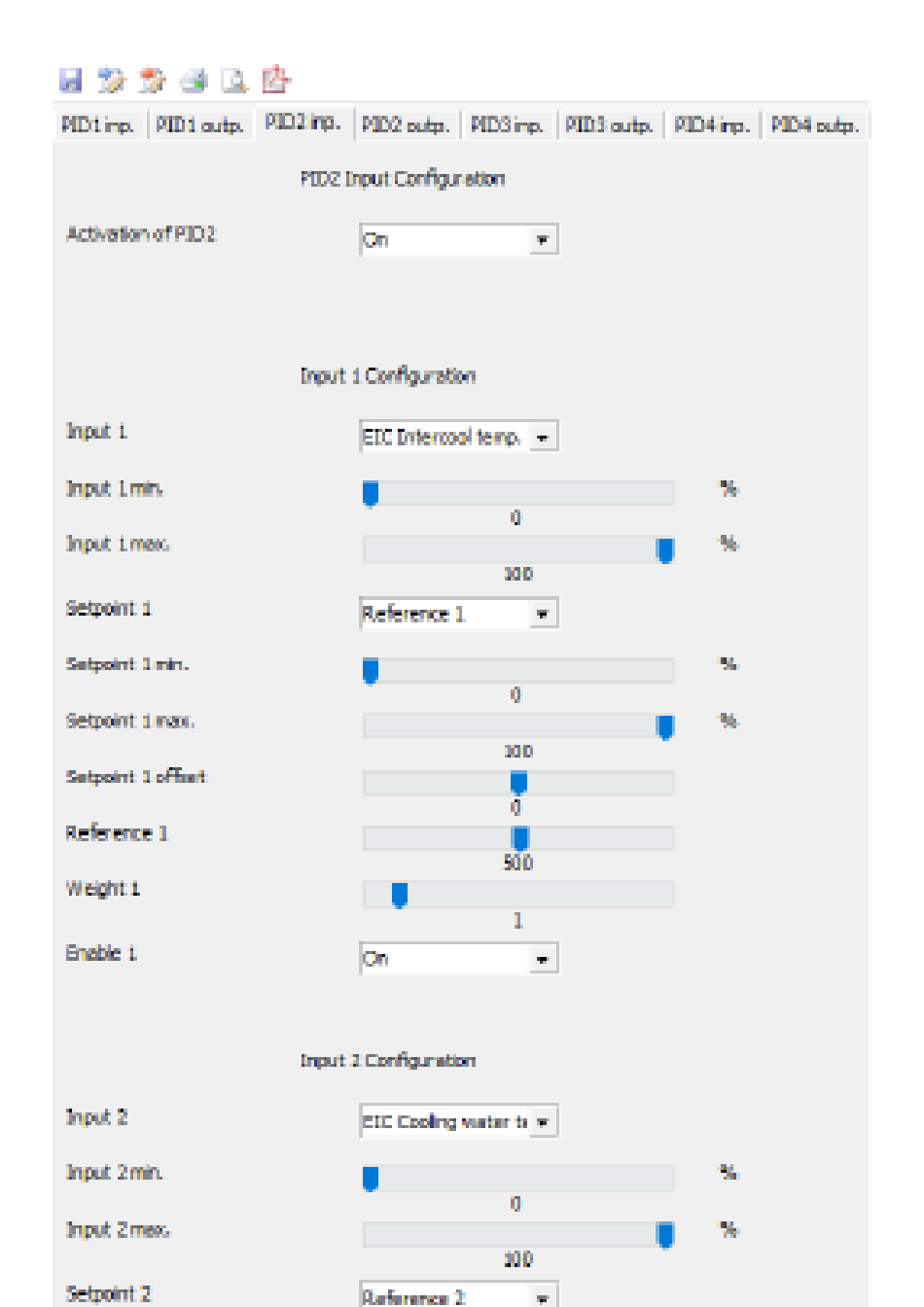The image size is (924, 1307).
Task: Click the save floppy disk icon
Action: click(70, 81)
